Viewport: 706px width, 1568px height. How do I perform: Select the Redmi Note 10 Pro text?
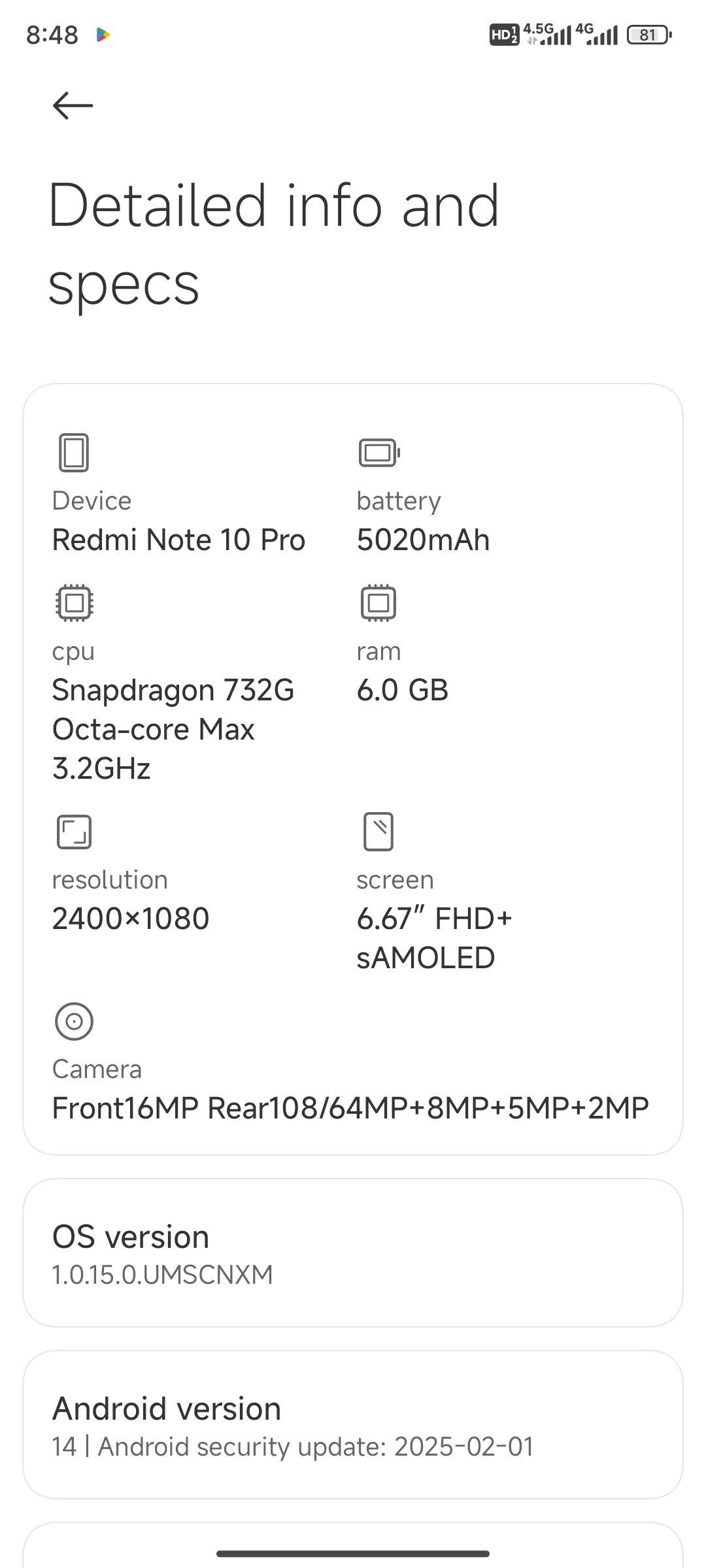tap(178, 540)
